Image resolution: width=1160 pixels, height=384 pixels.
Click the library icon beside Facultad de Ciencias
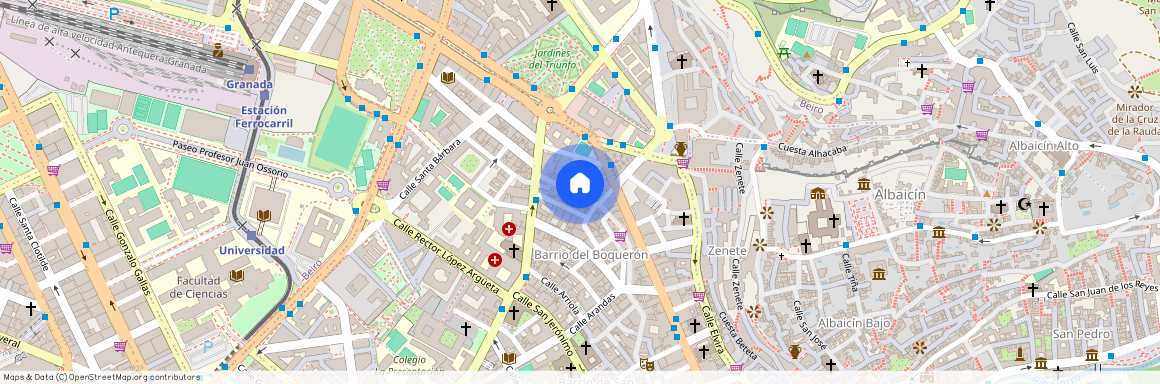237,276
